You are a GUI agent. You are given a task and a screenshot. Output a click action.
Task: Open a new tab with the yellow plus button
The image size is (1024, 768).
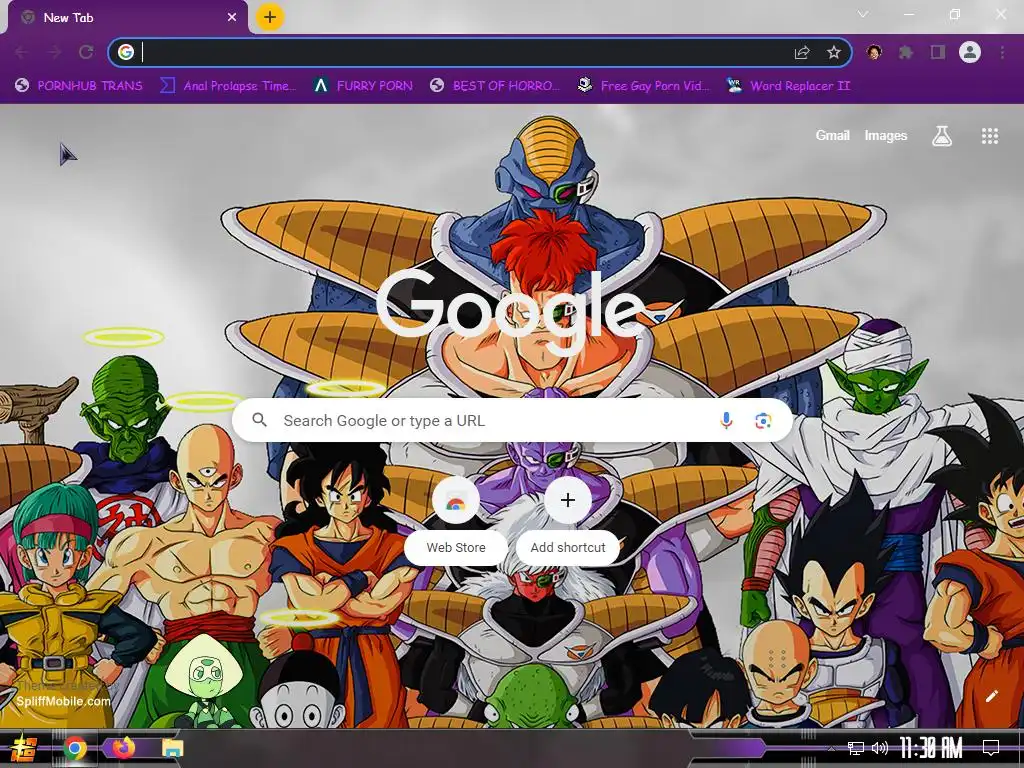[270, 18]
